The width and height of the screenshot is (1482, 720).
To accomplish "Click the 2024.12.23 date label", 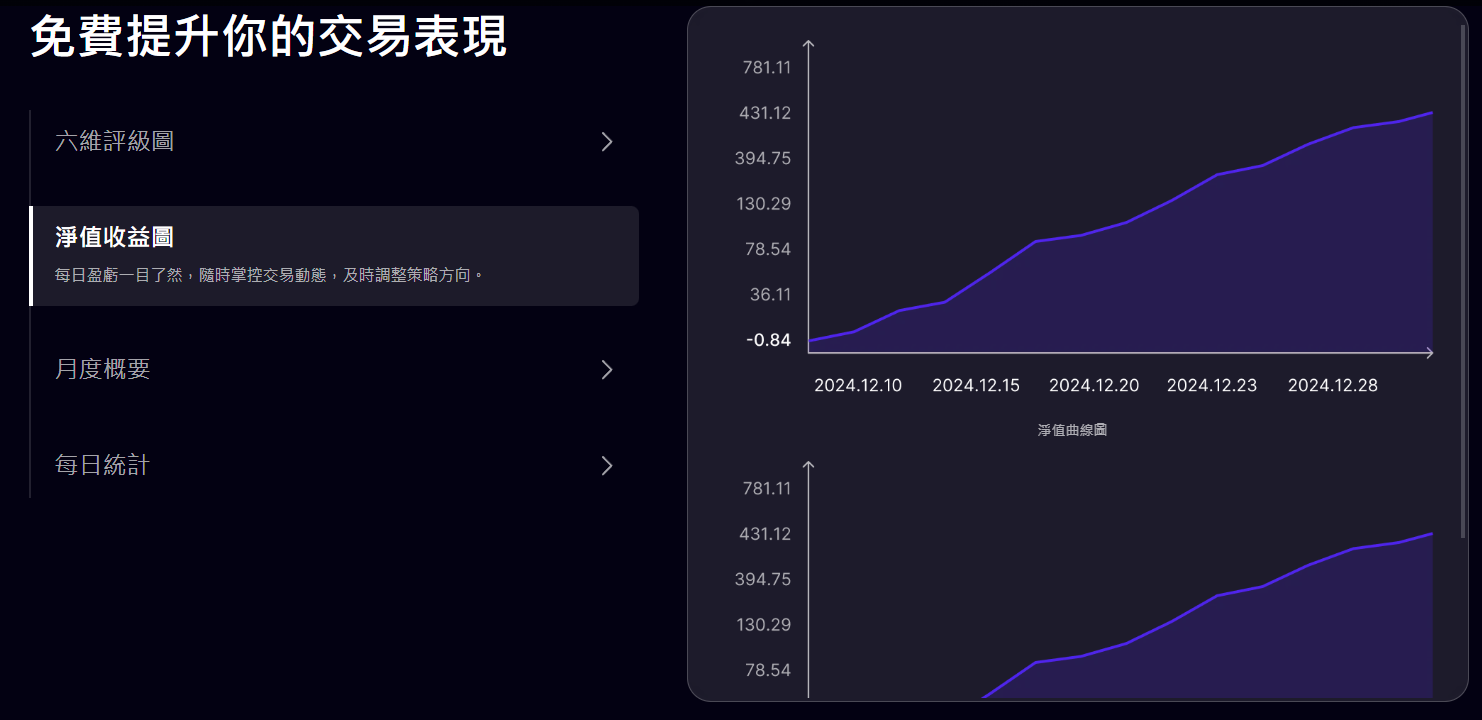I will pos(1212,385).
